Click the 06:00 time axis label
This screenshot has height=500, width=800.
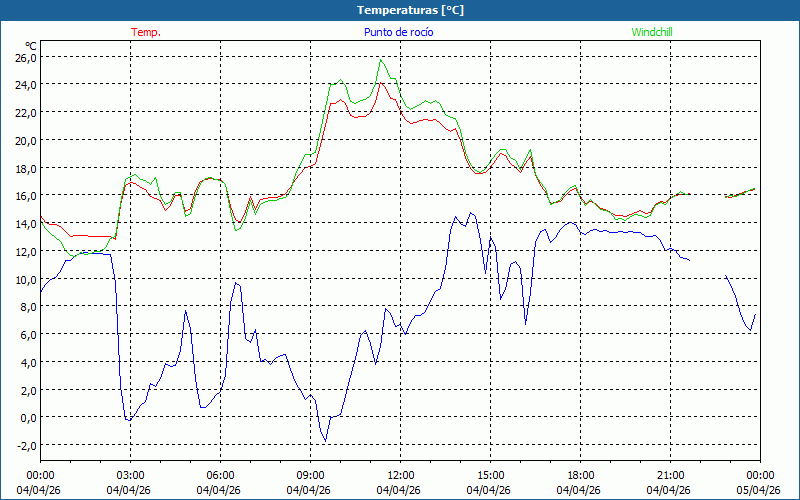pyautogui.click(x=220, y=475)
